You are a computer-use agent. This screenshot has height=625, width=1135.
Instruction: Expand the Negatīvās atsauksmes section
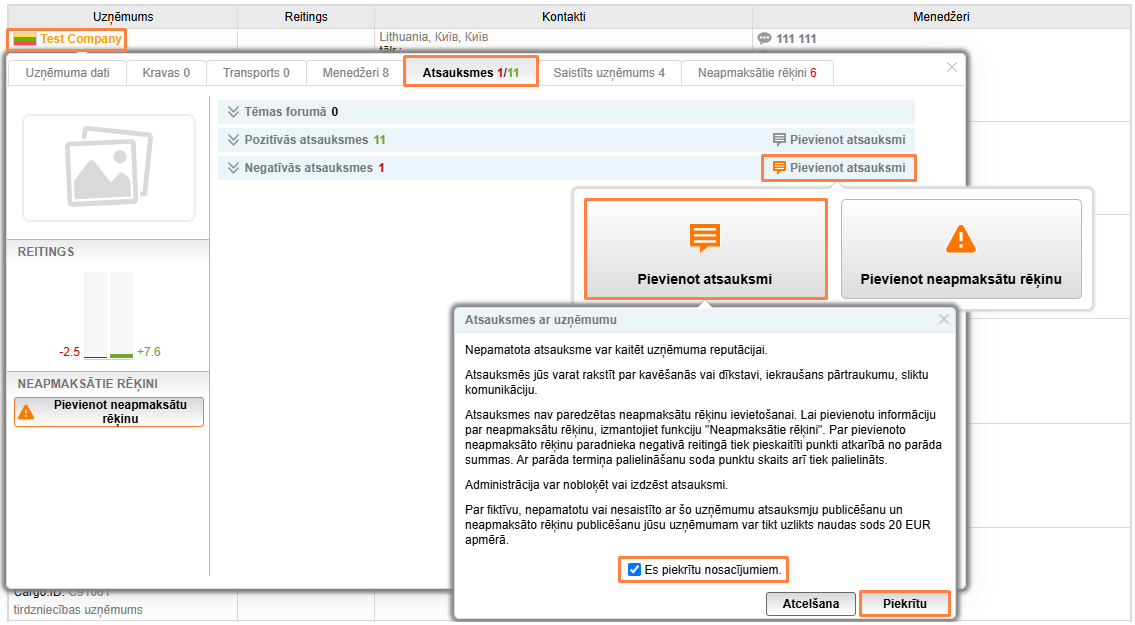[x=234, y=168]
